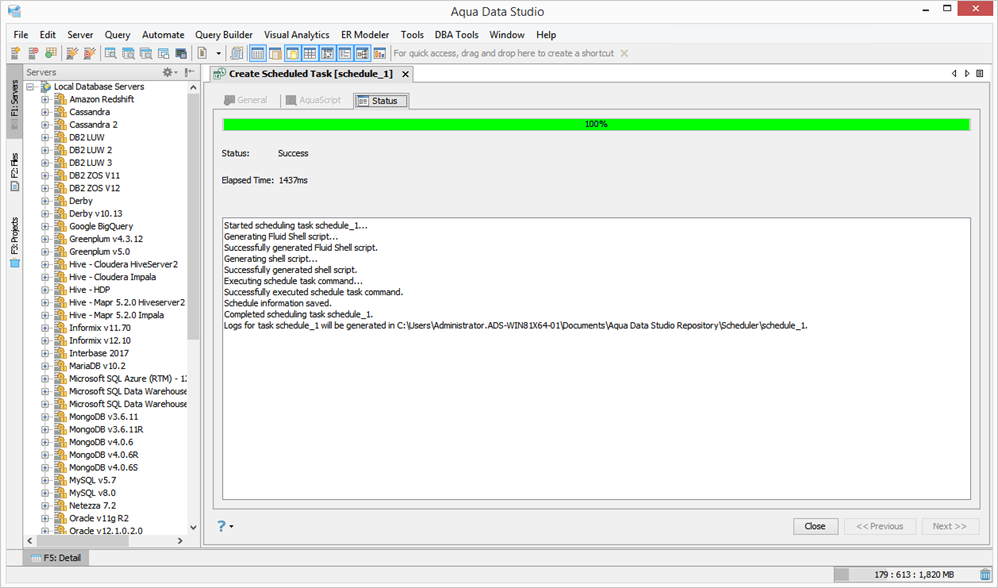Expand the Derby v10.13 node
The width and height of the screenshot is (998, 588).
tap(45, 214)
